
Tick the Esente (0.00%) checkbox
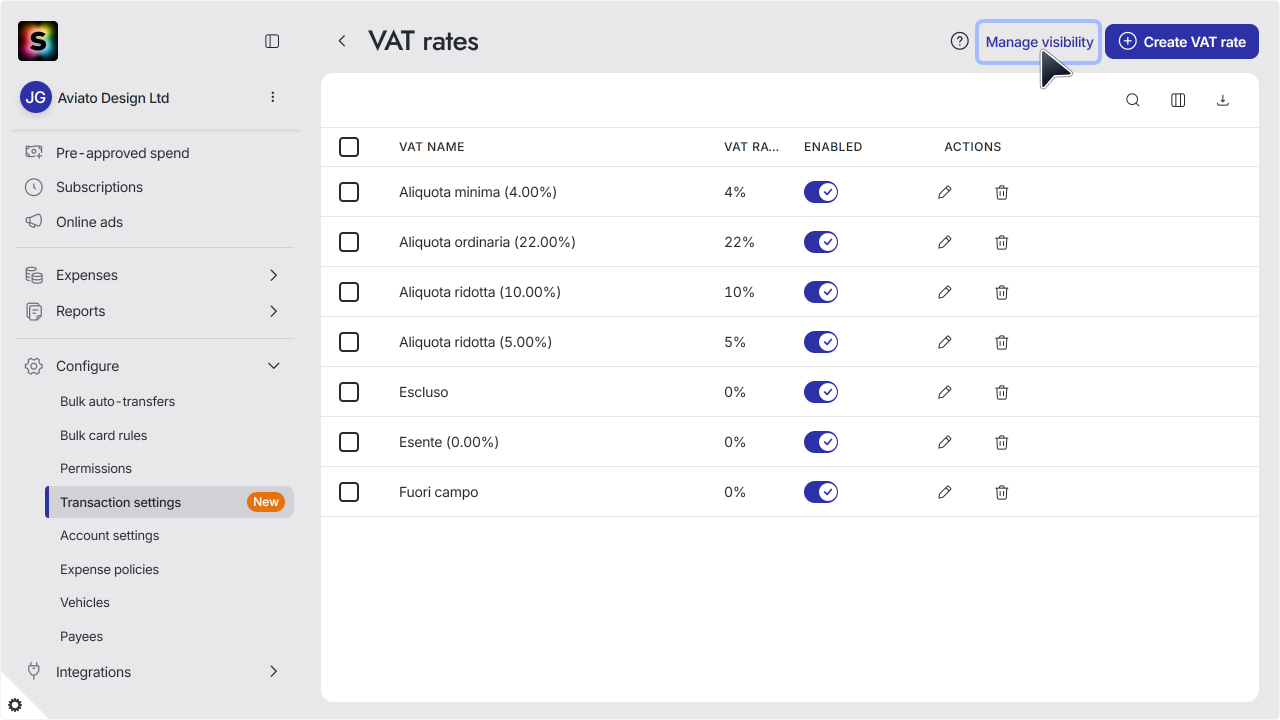[349, 442]
